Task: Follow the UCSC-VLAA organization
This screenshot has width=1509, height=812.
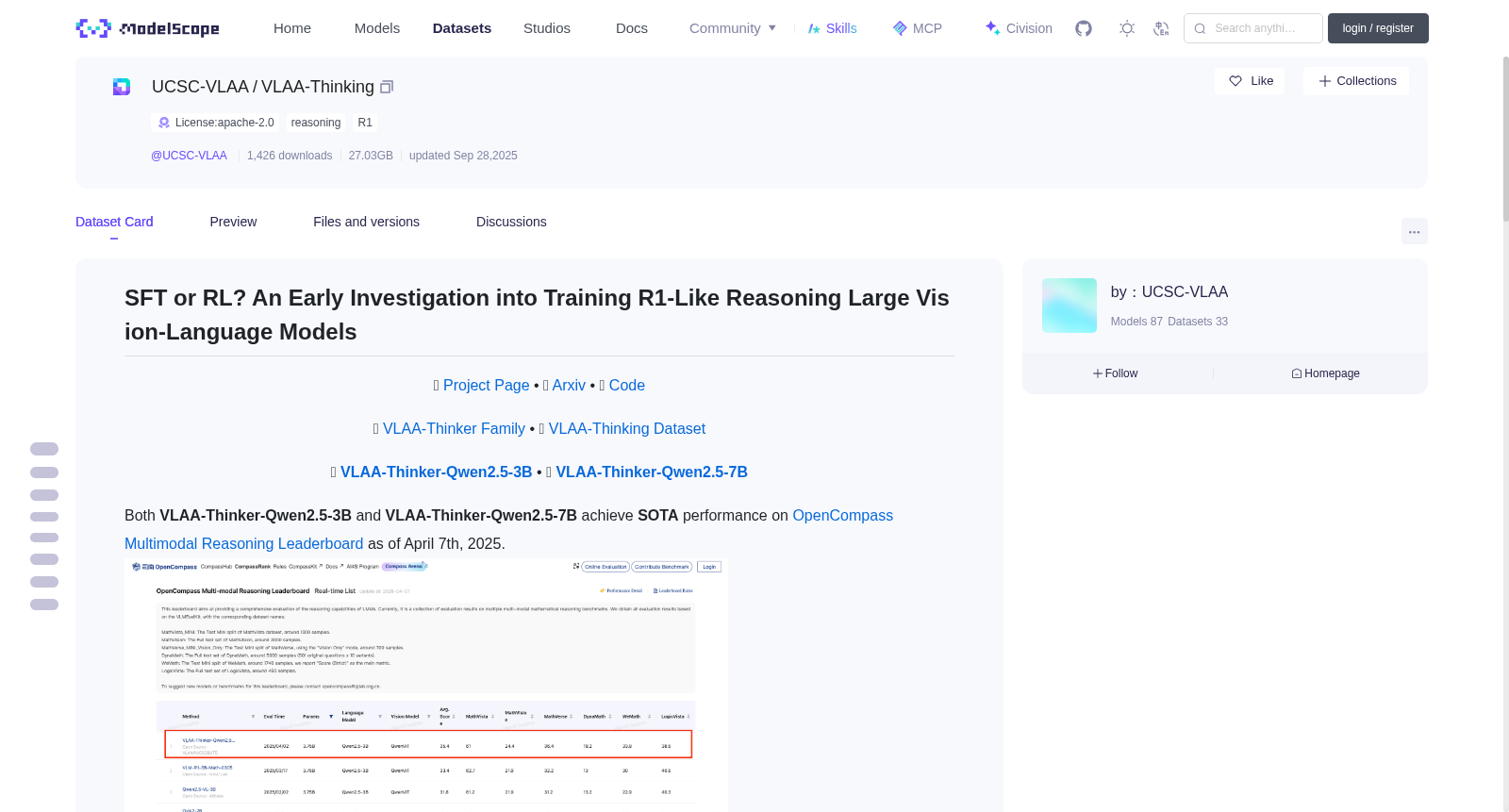Action: tap(1116, 373)
